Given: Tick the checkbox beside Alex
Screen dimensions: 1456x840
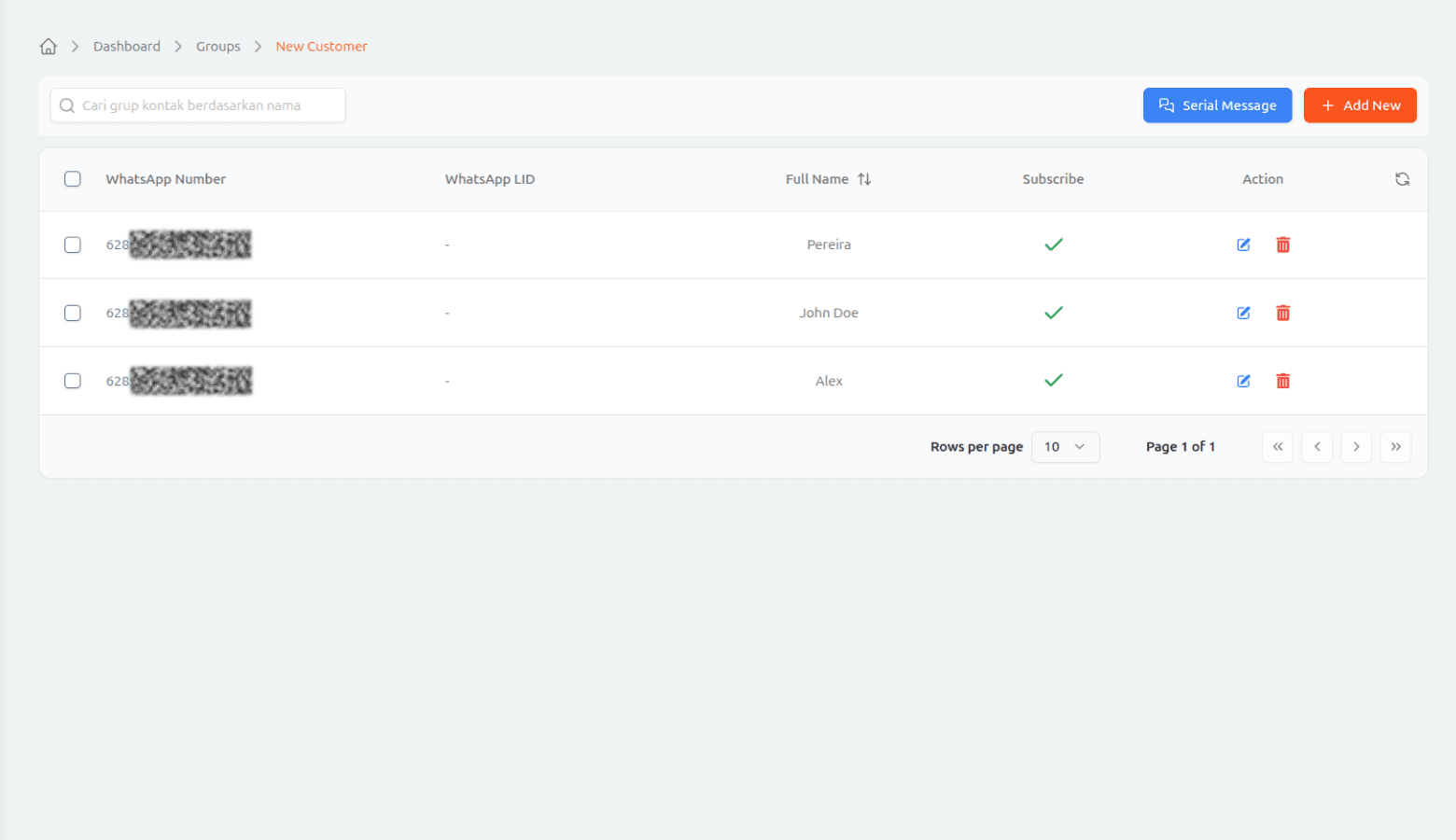Looking at the screenshot, I should (73, 381).
